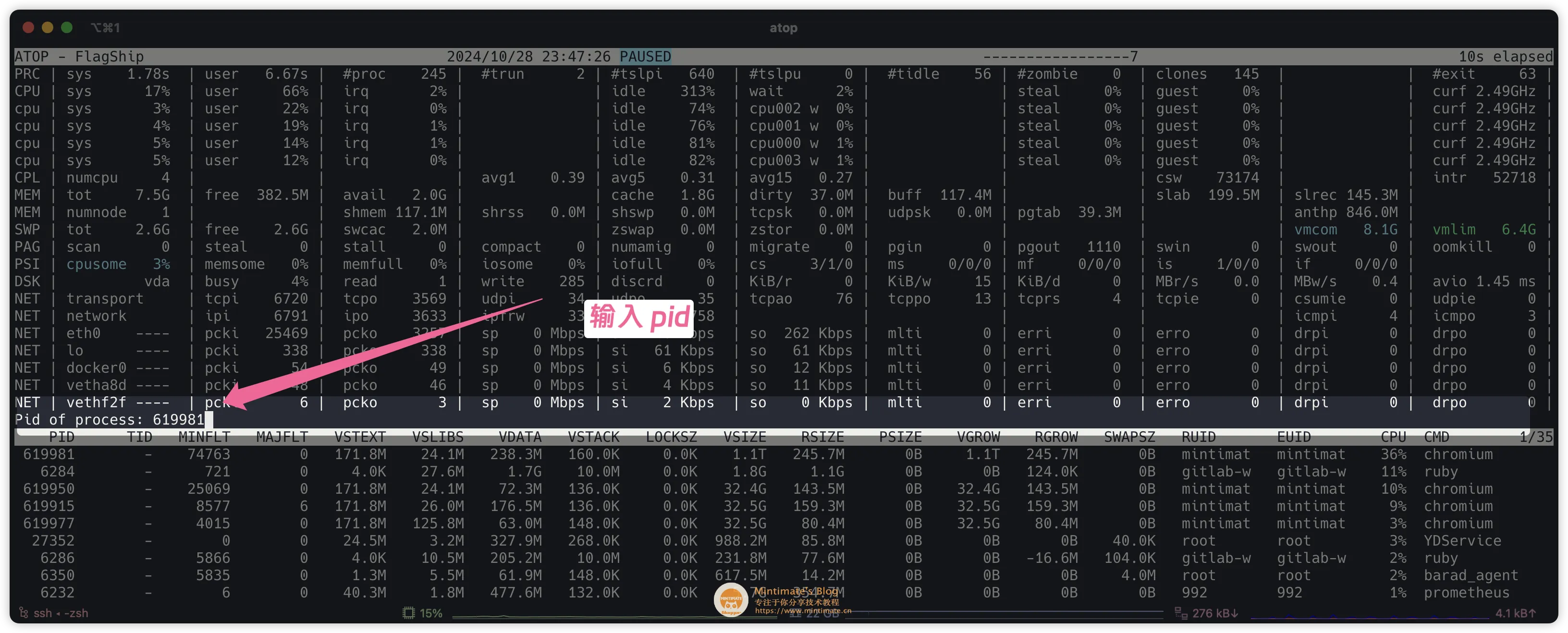Click the 4.1 kB upload rate
1568x633 pixels.
pyautogui.click(x=1516, y=613)
